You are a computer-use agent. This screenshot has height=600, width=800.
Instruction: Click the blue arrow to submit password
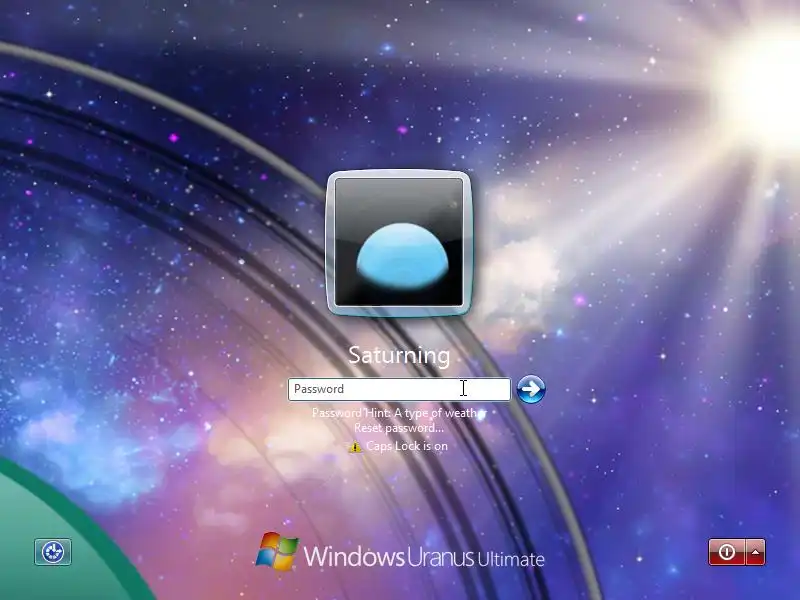pyautogui.click(x=531, y=389)
